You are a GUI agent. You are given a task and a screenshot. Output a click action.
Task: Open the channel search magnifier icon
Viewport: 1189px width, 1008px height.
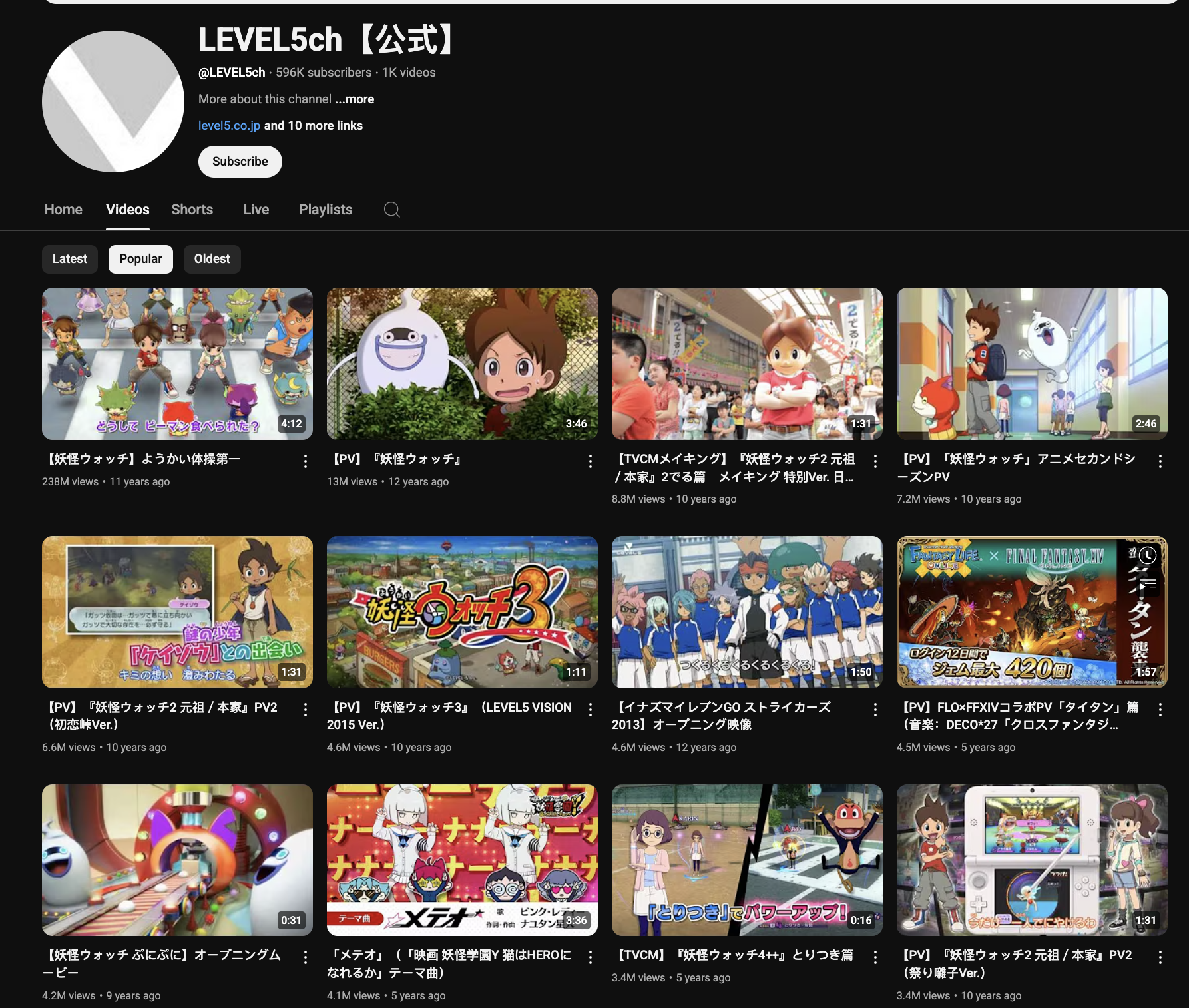point(392,210)
